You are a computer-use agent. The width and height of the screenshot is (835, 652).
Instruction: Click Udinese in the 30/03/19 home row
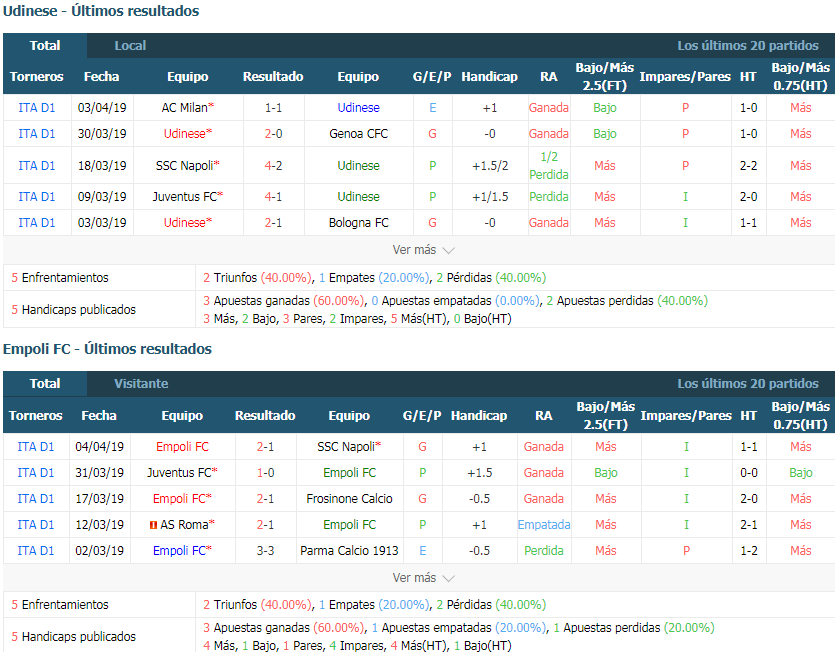click(x=184, y=134)
